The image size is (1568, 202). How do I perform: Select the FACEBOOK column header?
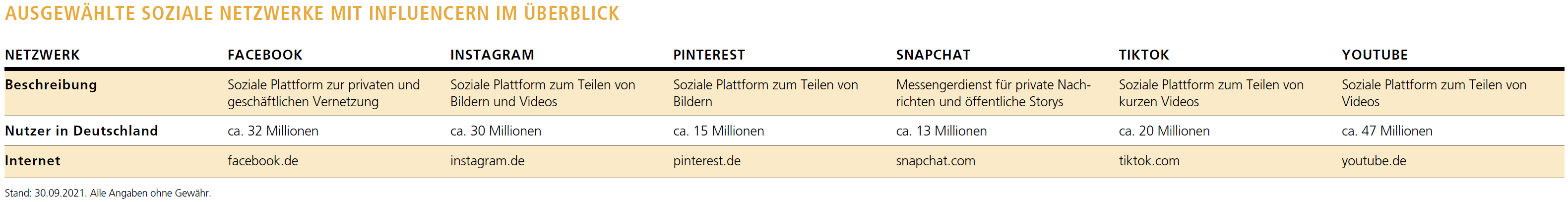click(x=265, y=56)
